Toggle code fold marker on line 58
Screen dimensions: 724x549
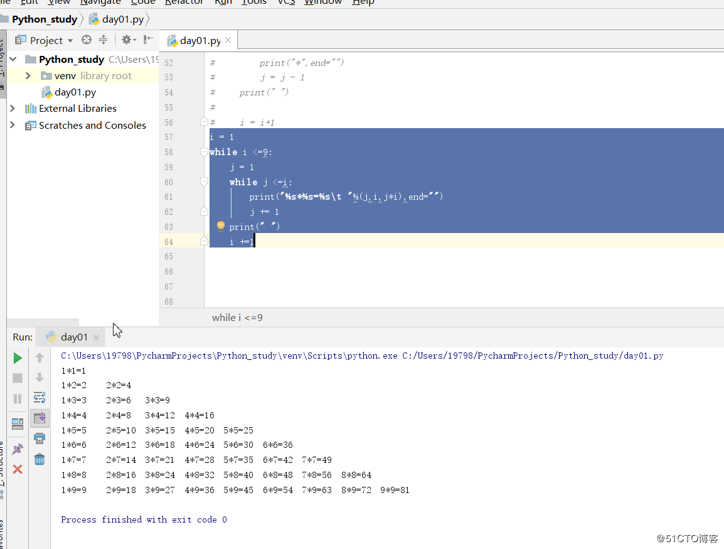coord(204,151)
